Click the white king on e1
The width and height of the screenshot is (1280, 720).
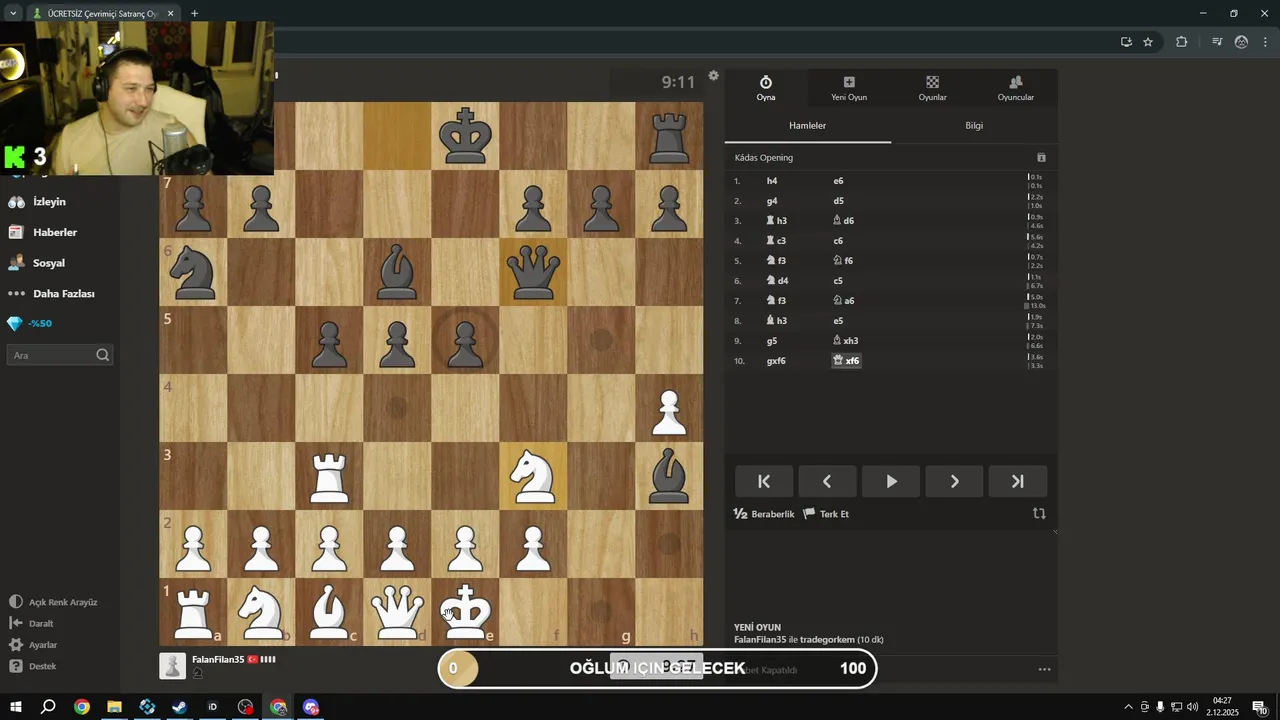[x=465, y=612]
